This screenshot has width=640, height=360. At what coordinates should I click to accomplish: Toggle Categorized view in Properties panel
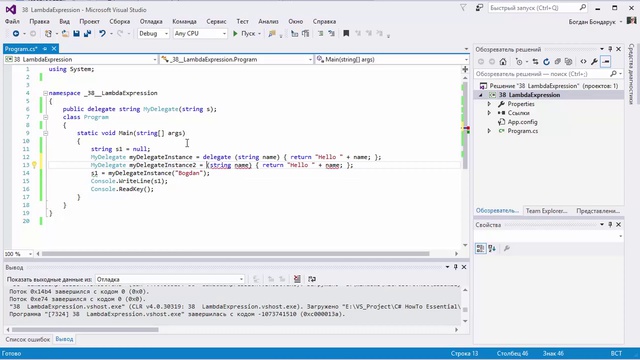(x=481, y=248)
